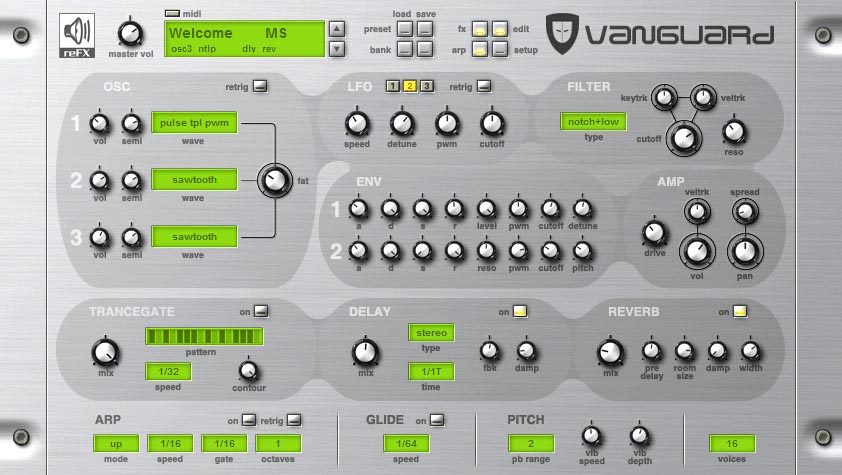Open trancegate speed selector 1/32

pyautogui.click(x=169, y=371)
